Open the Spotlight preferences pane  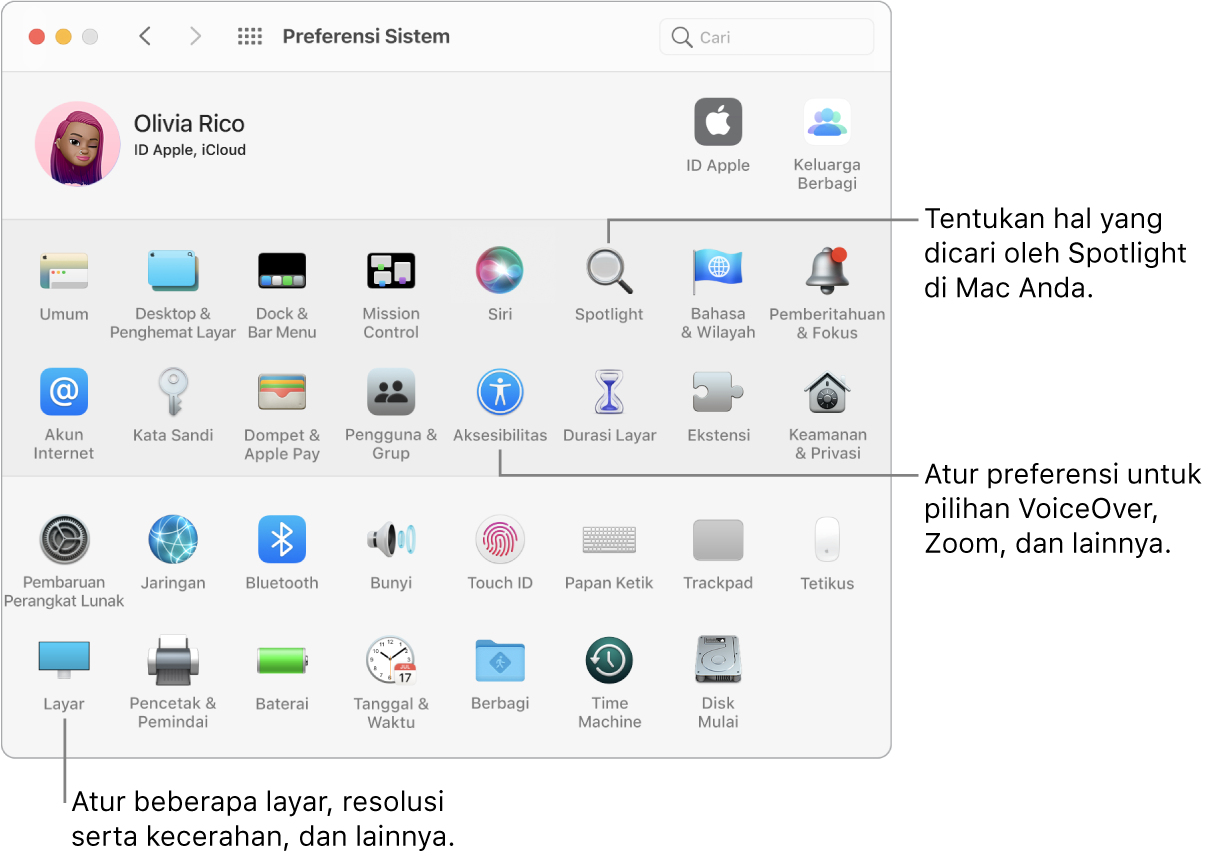click(608, 272)
